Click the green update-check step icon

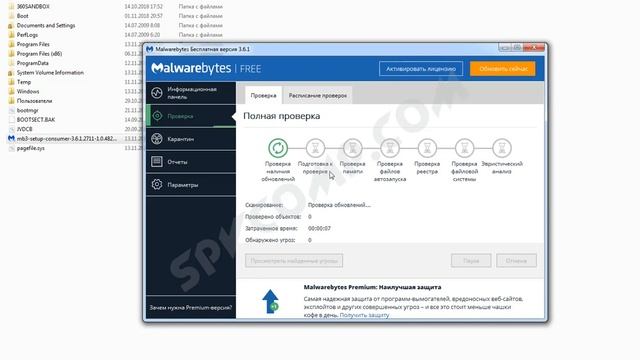coord(278,148)
